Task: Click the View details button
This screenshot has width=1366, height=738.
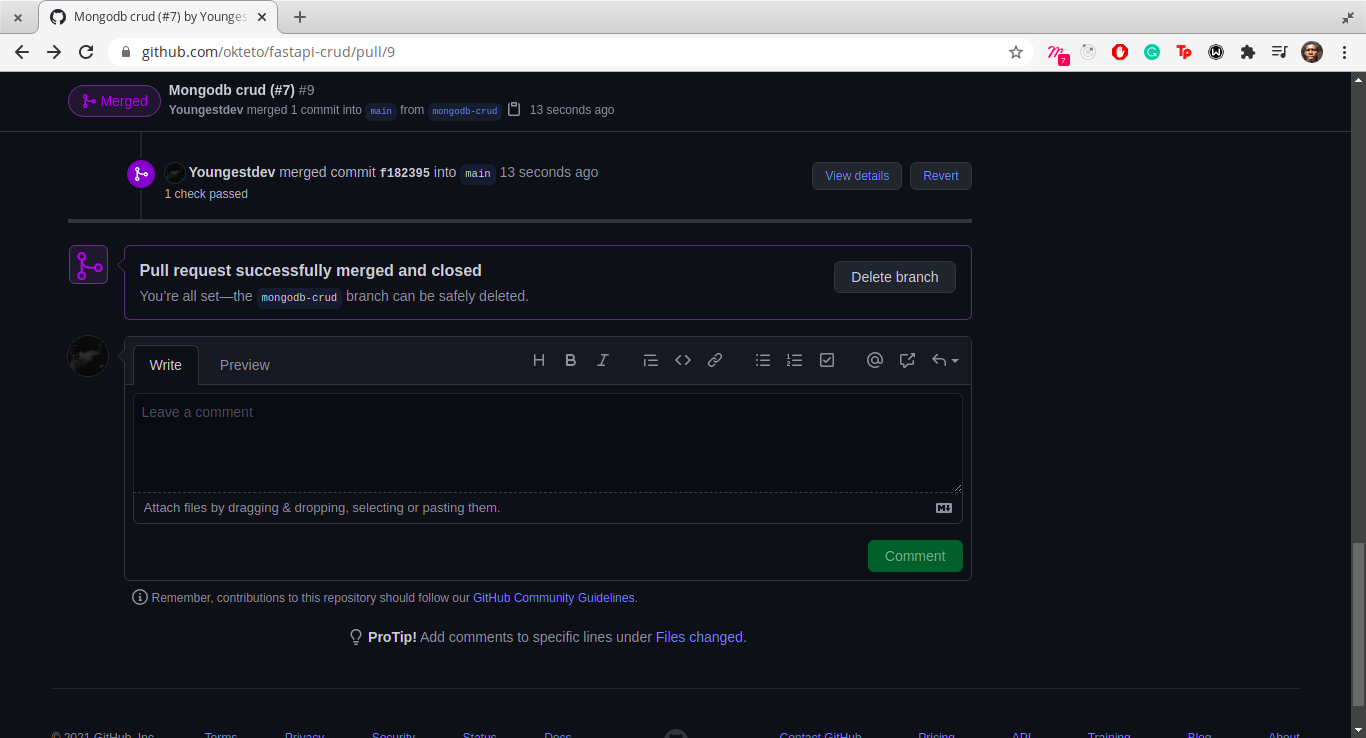Action: coord(857,176)
